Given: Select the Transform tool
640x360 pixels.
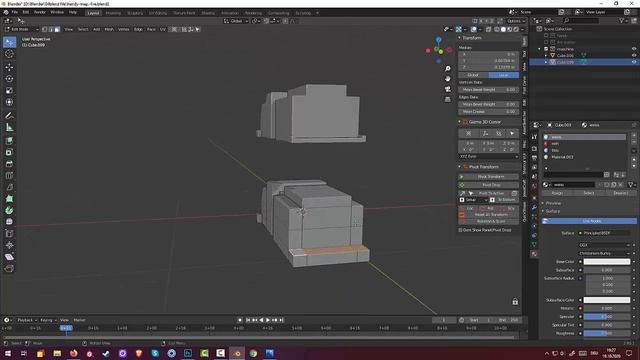Looking at the screenshot, I should click(x=9, y=102).
